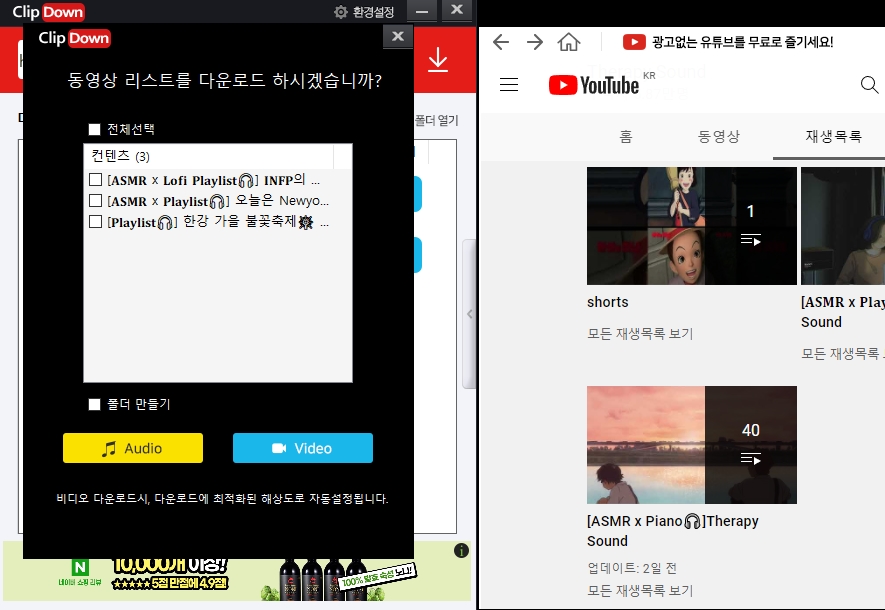Check the INFP ASMR Lofi Playlist item
This screenshot has height=610, width=885.
pos(95,180)
